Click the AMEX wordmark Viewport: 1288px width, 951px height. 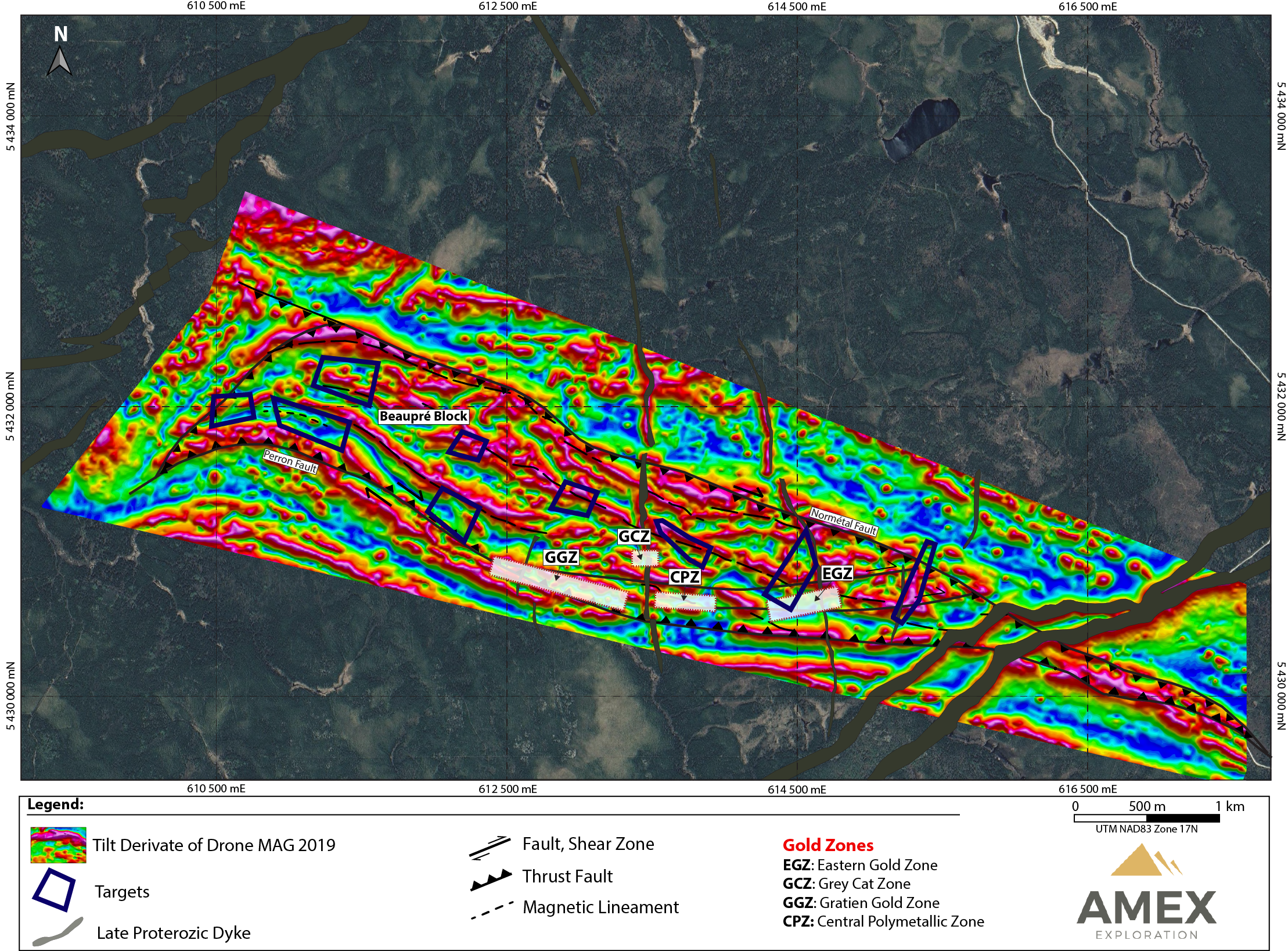coord(1146,907)
